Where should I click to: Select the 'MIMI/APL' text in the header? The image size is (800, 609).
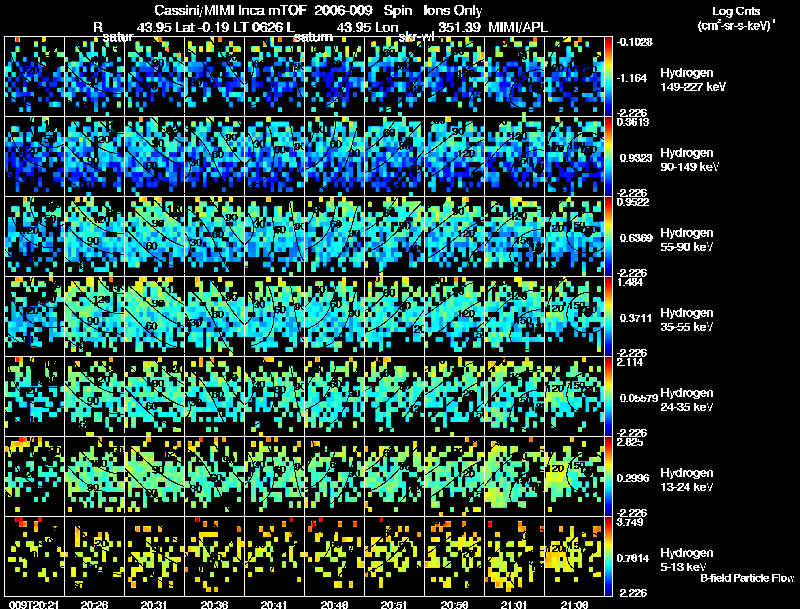pyautogui.click(x=518, y=27)
